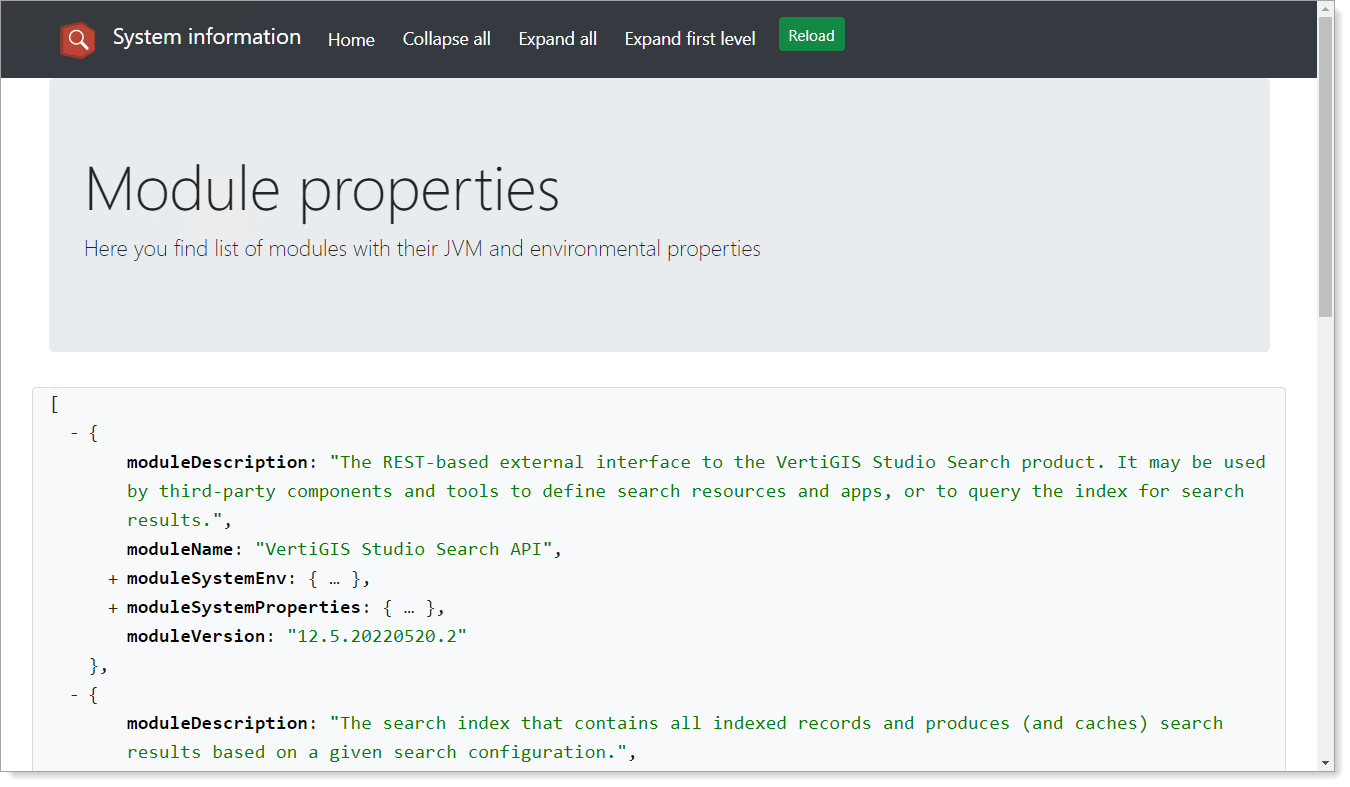Screen dimensions: 1350x787
Task: Open the System information brand link
Action: [x=207, y=37]
